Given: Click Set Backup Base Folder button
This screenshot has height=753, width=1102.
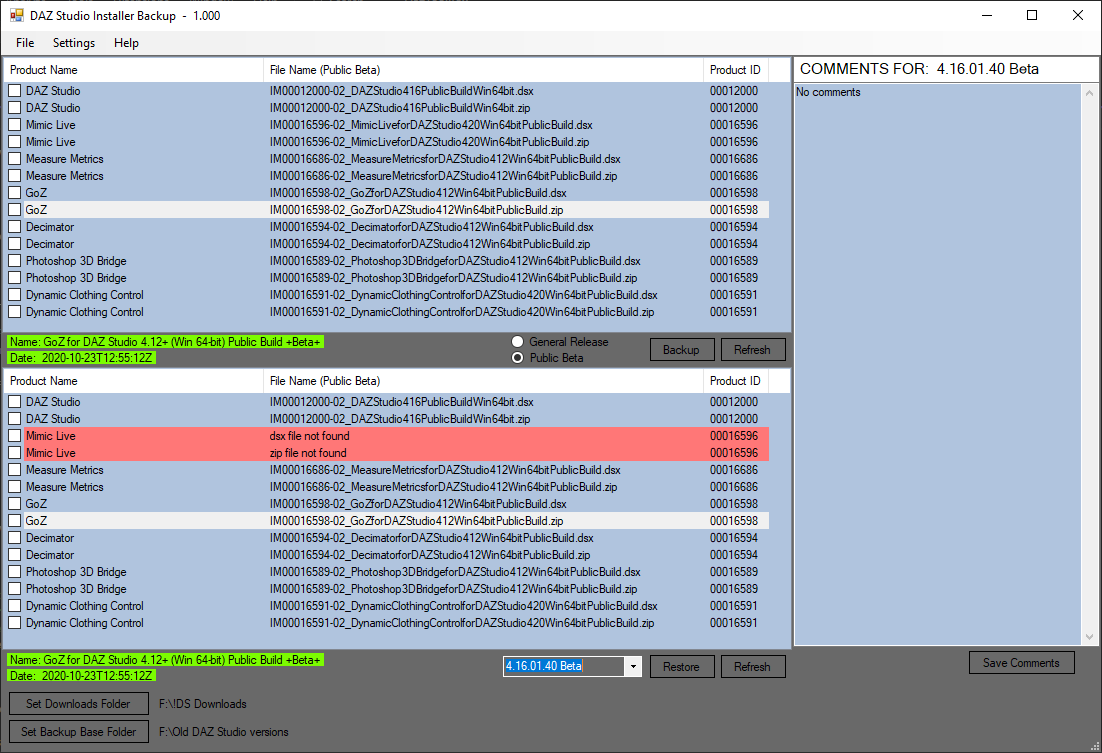Looking at the screenshot, I should coord(78,732).
